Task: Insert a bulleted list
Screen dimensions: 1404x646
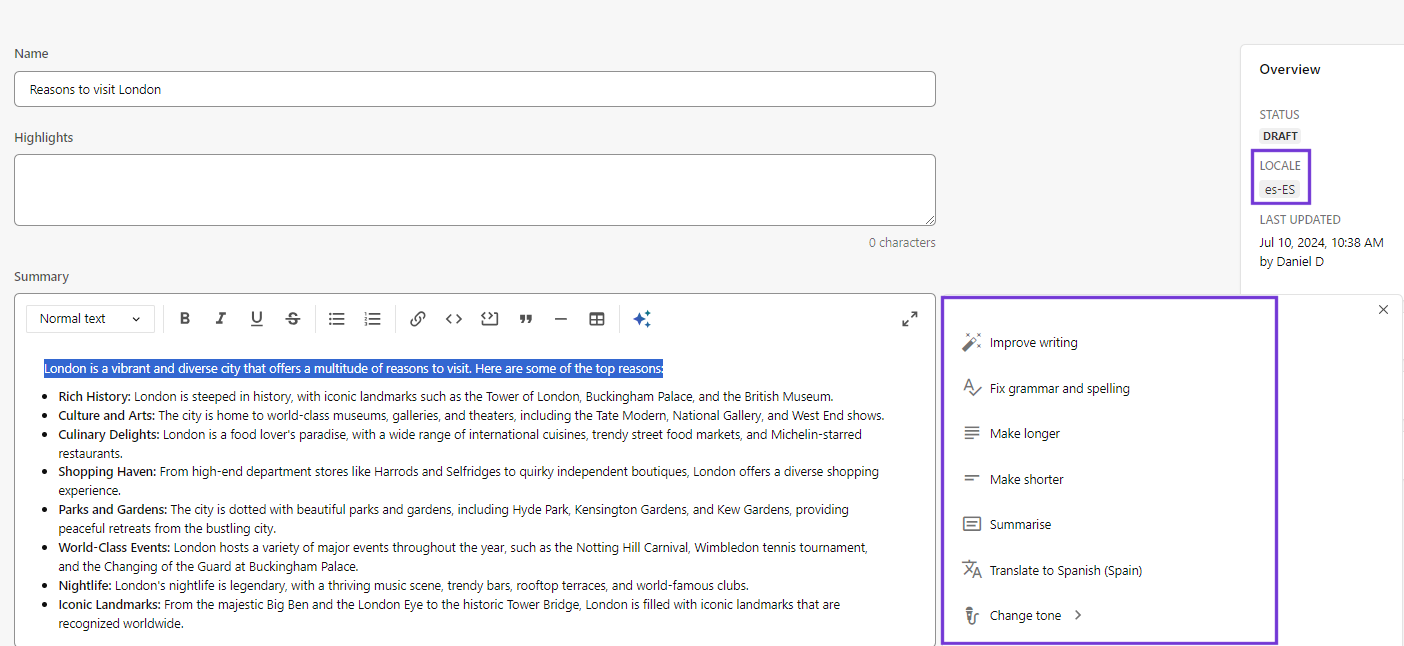Action: (x=337, y=319)
